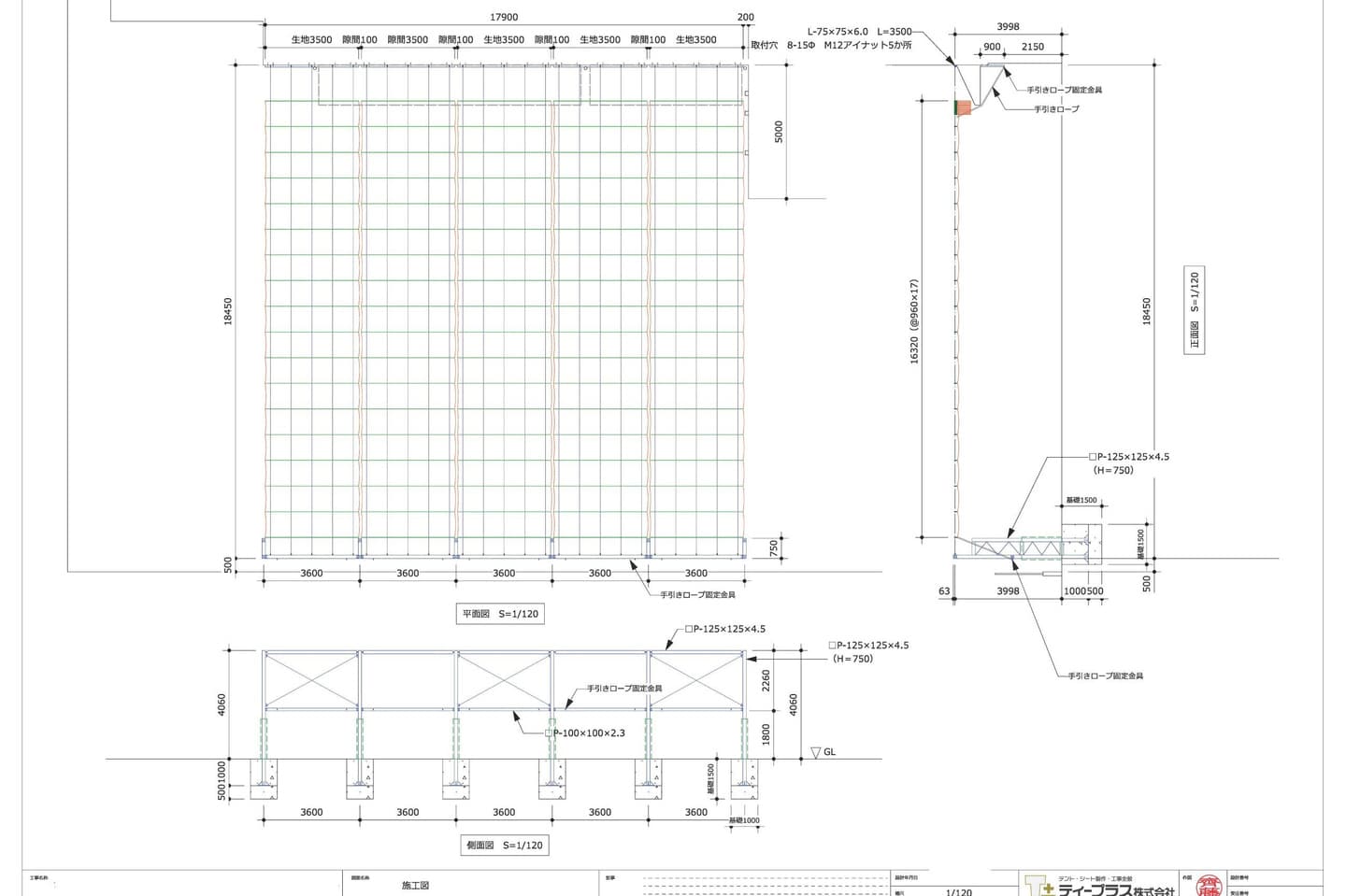Viewport: 1346px width, 896px height.
Task: Click the 2260 height dimension in side view
Action: [x=766, y=680]
